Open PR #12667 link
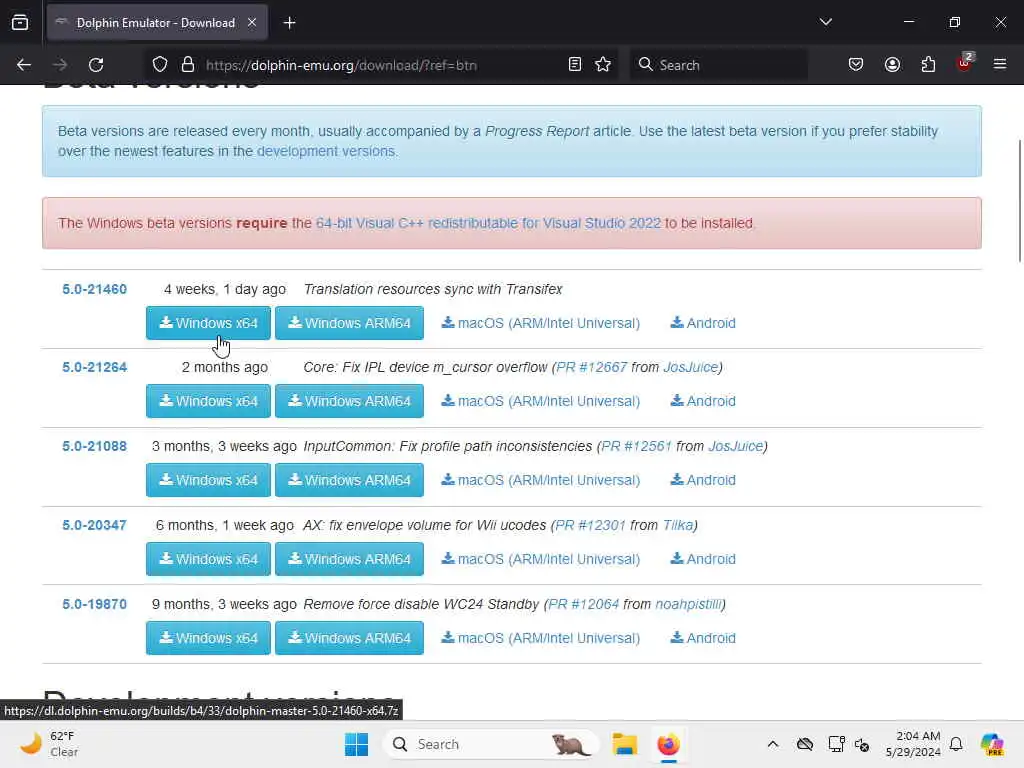The height and width of the screenshot is (768, 1024). click(592, 367)
